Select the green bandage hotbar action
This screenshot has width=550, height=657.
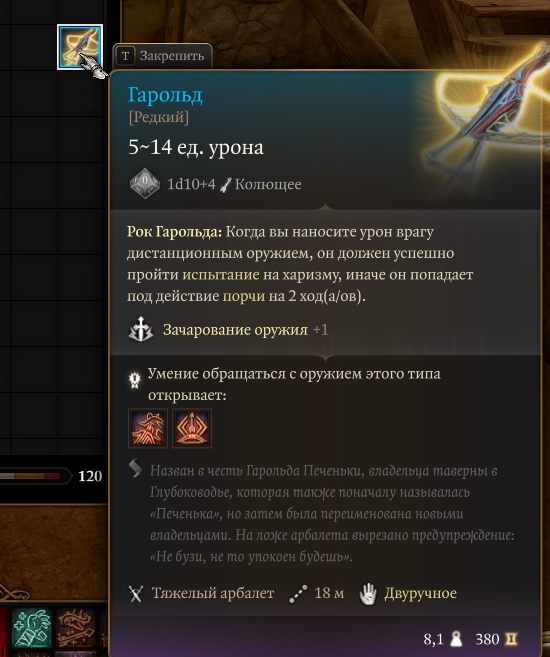pyautogui.click(x=32, y=628)
